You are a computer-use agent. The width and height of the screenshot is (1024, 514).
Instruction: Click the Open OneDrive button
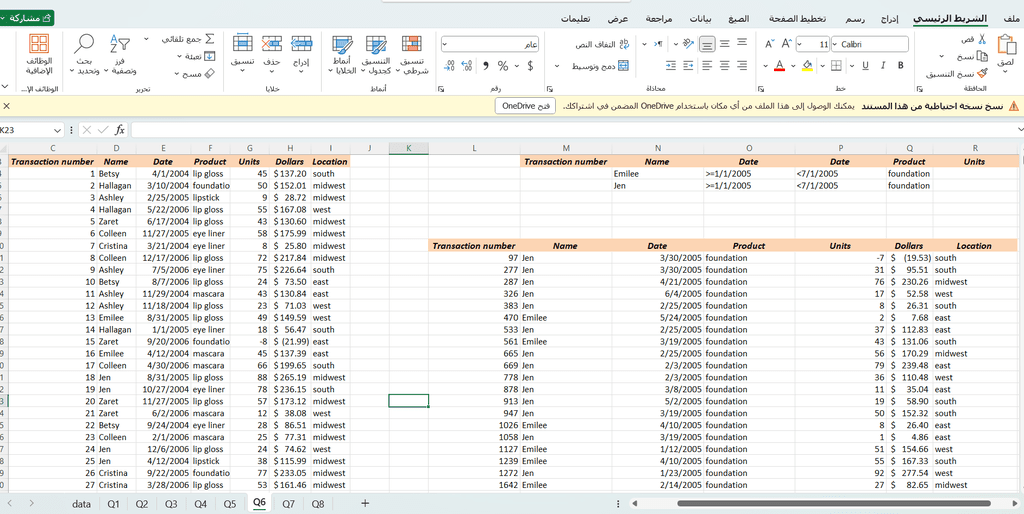(x=525, y=106)
